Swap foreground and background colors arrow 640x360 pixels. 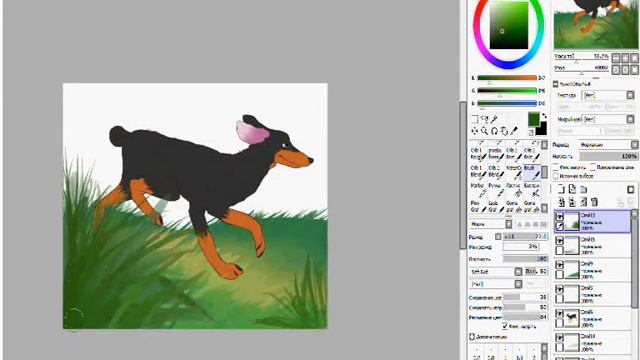point(544,116)
